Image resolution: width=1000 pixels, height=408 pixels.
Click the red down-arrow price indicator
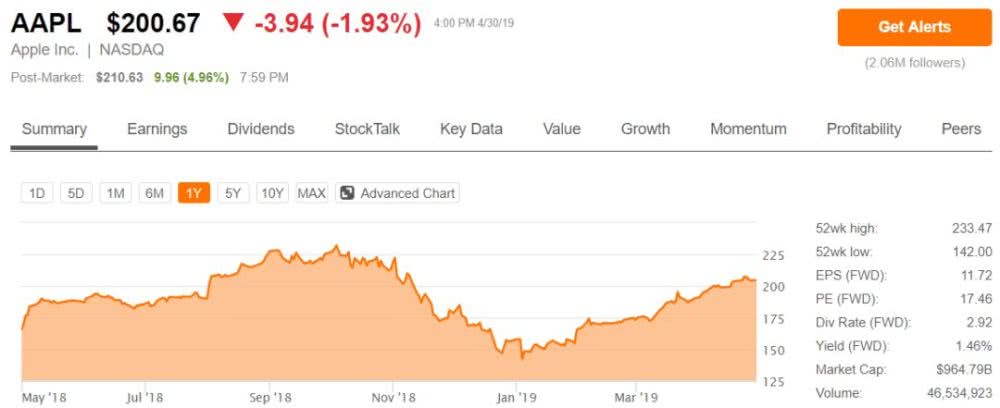tap(232, 23)
